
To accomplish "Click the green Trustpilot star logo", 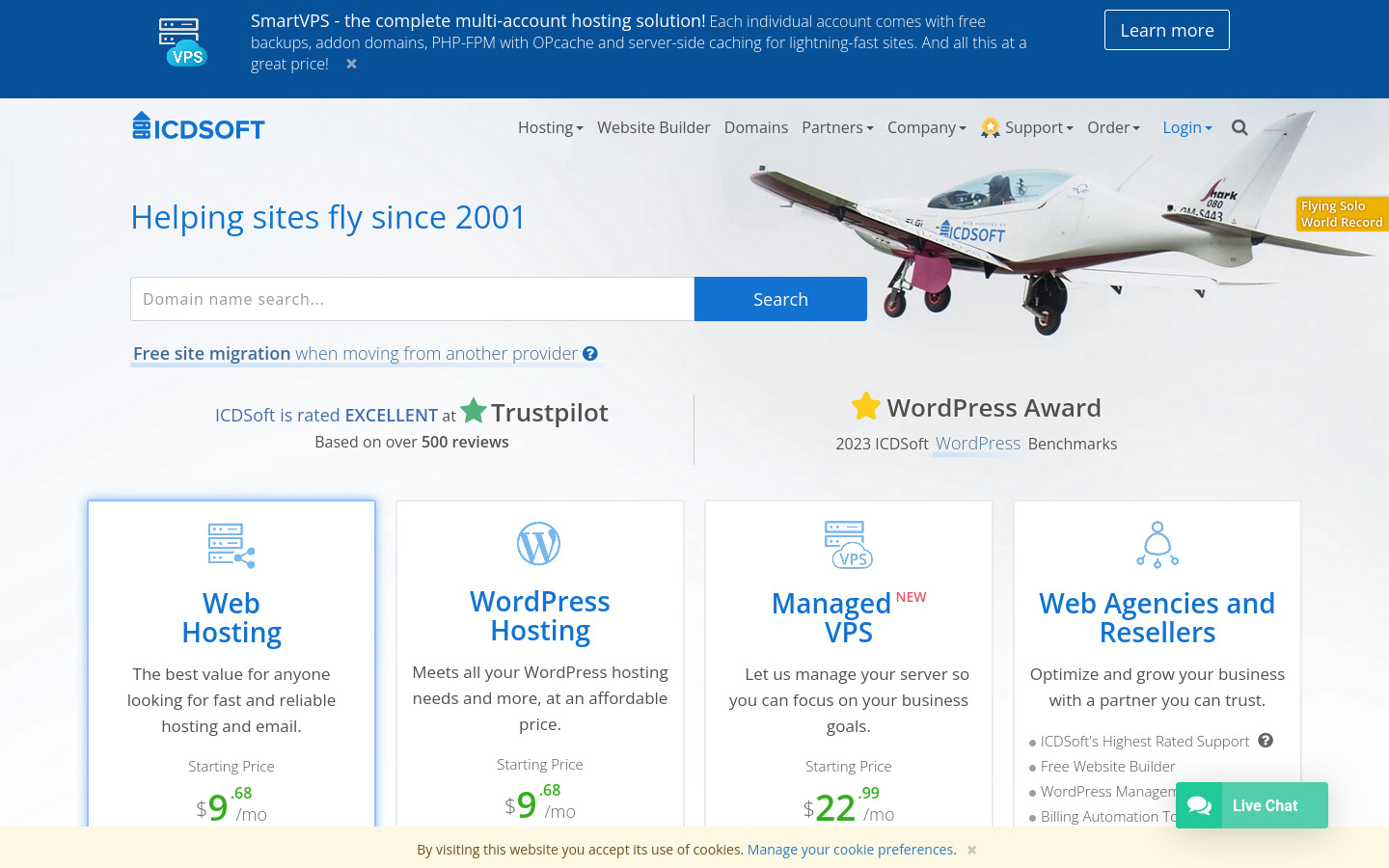I will click(x=474, y=410).
